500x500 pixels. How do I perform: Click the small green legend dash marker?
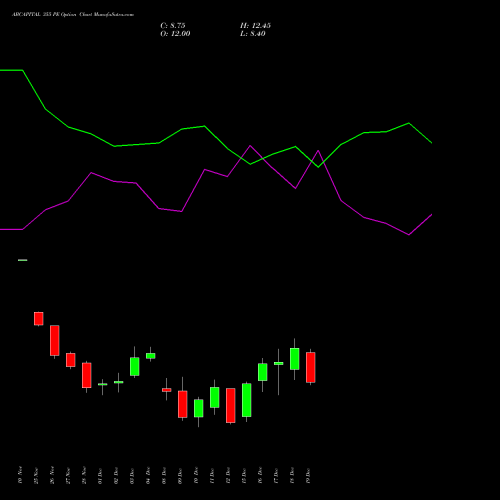click(23, 260)
